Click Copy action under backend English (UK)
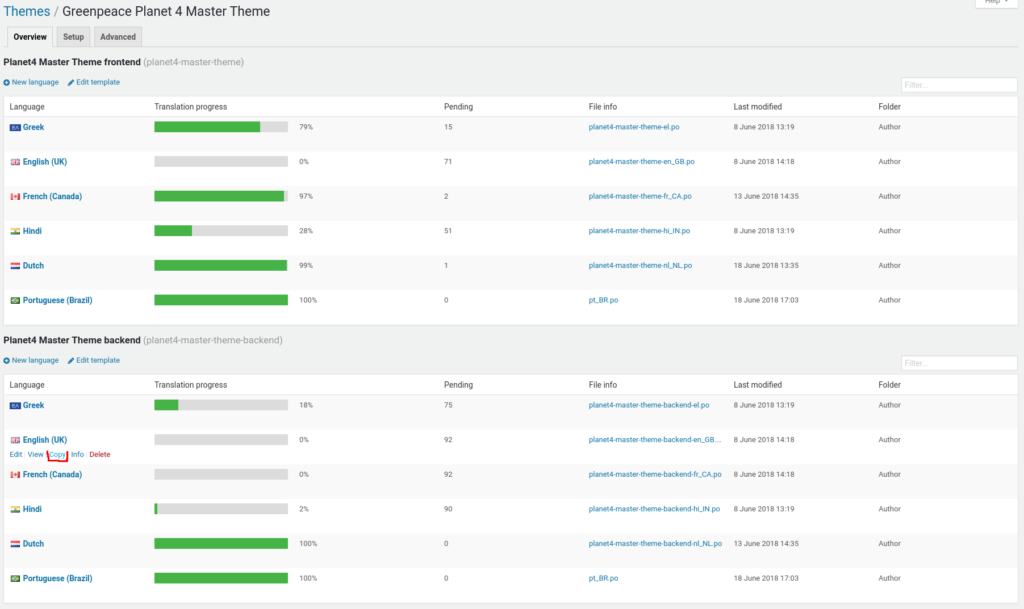The width and height of the screenshot is (1024, 609). tap(57, 454)
